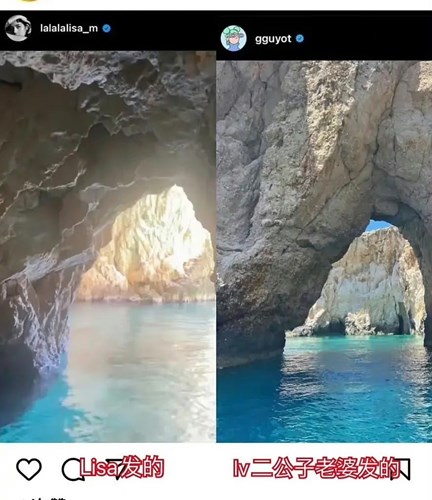Screen dimensions: 432x500
Task: Open the left sea cave photo
Action: [108, 247]
